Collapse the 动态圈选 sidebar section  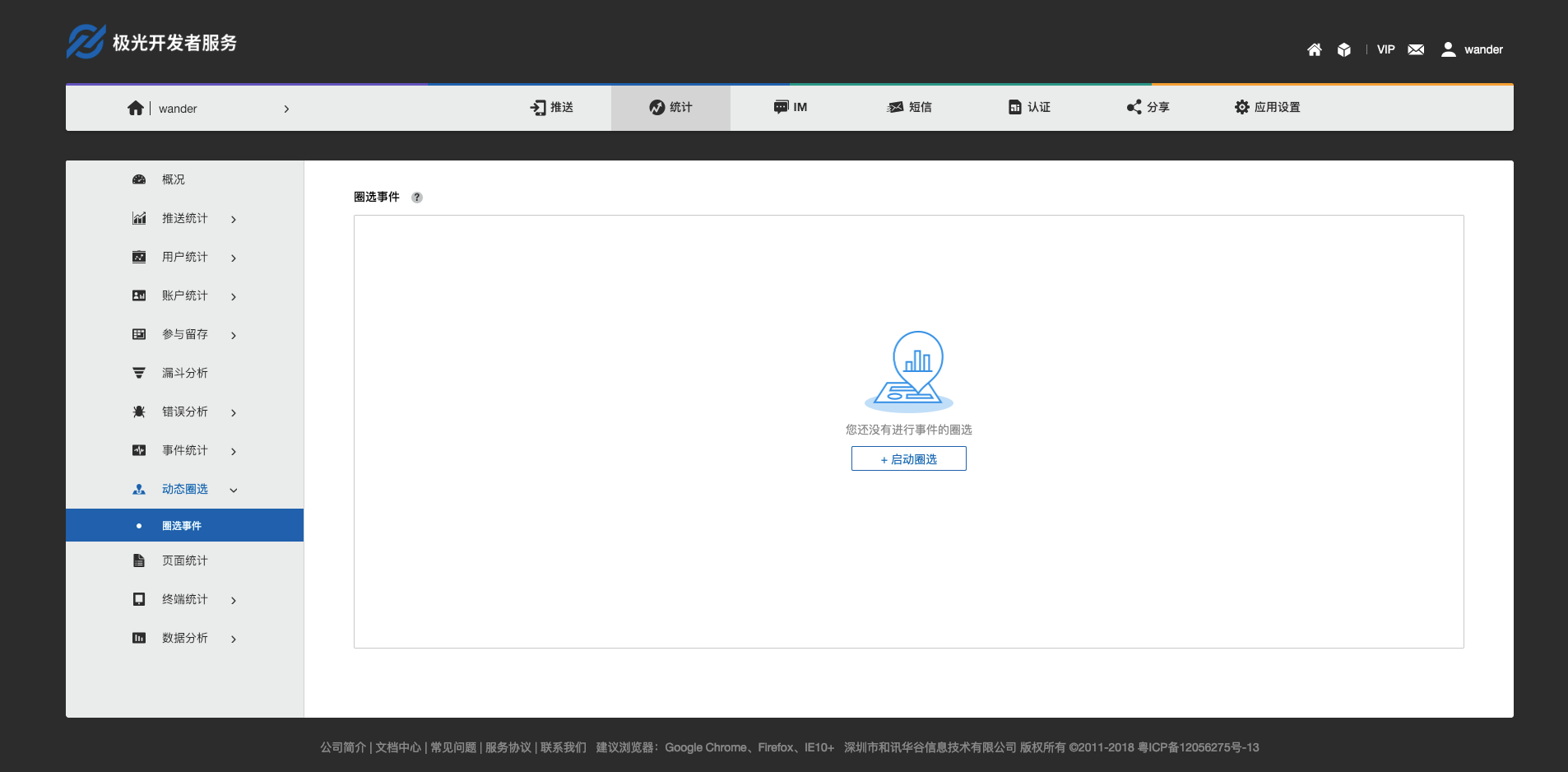pyautogui.click(x=234, y=491)
